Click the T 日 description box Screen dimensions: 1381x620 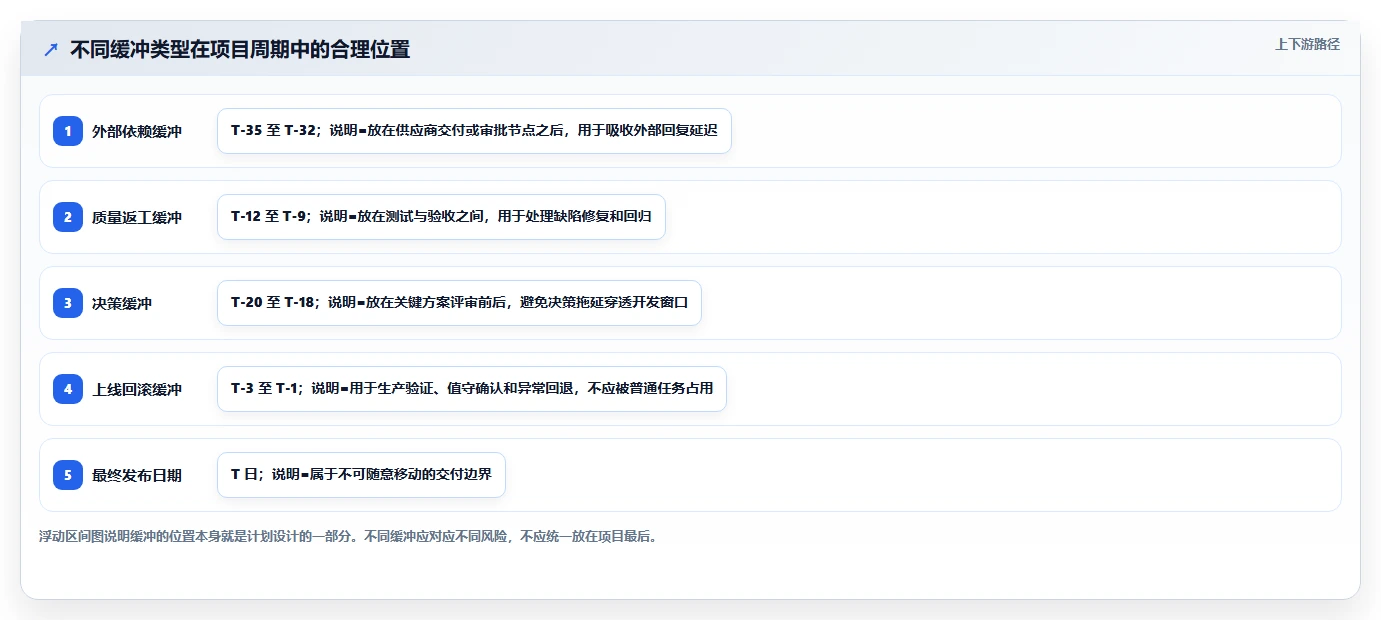(361, 475)
